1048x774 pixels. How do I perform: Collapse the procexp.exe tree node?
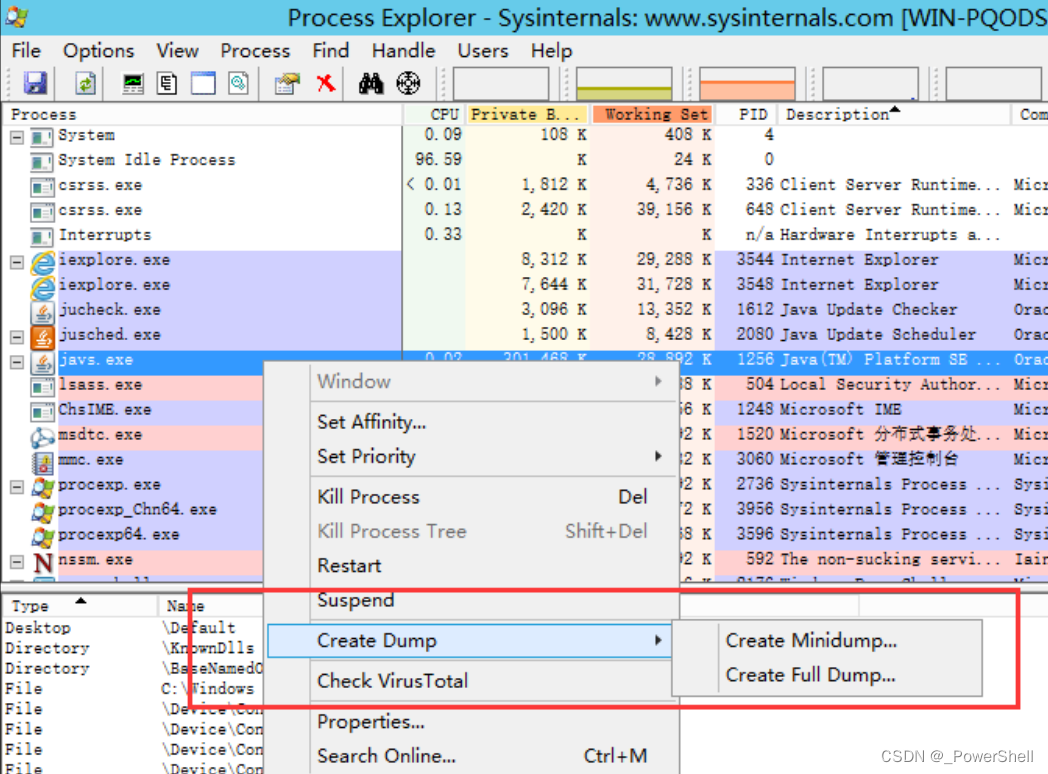tap(17, 487)
